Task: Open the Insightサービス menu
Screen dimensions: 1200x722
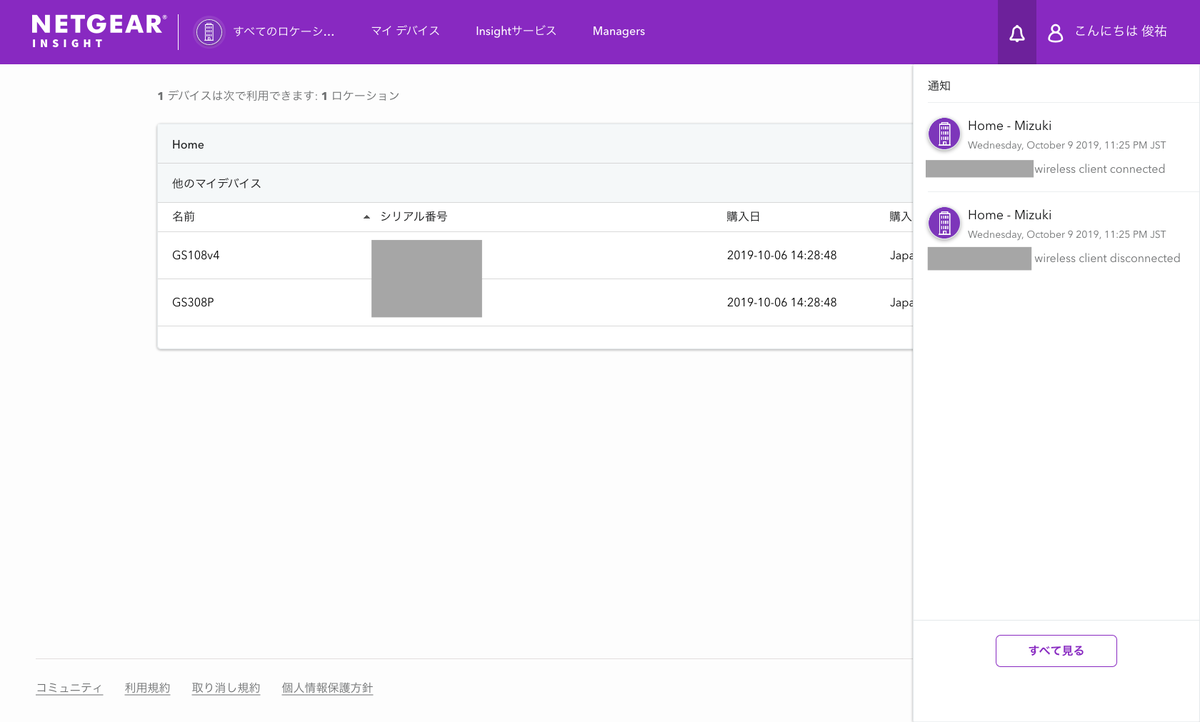Action: click(516, 32)
